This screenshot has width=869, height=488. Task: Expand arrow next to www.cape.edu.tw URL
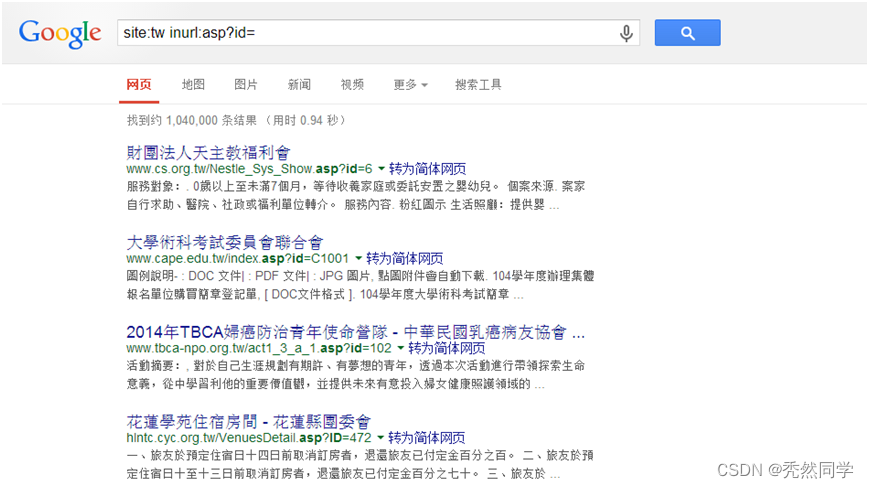coord(359,258)
